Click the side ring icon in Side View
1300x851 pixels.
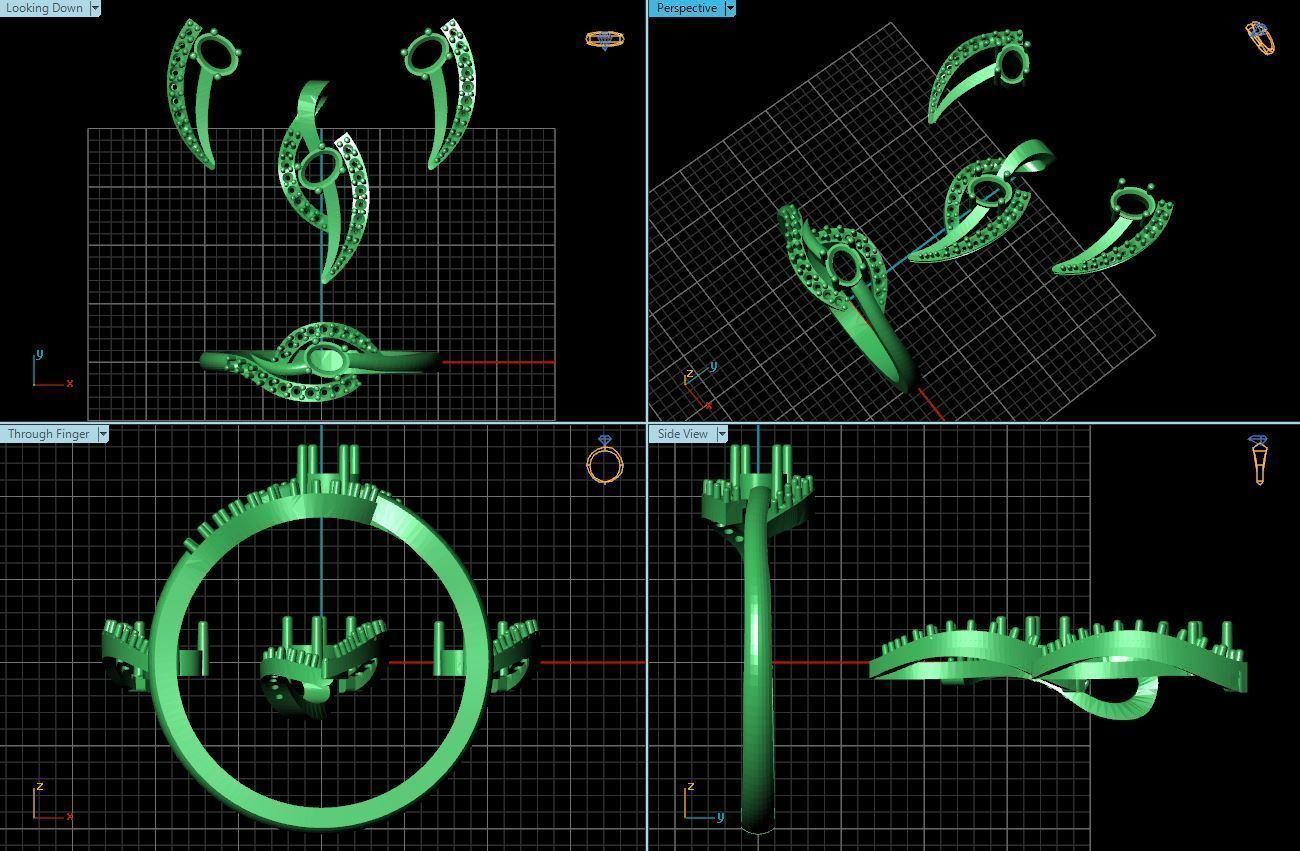point(1258,459)
